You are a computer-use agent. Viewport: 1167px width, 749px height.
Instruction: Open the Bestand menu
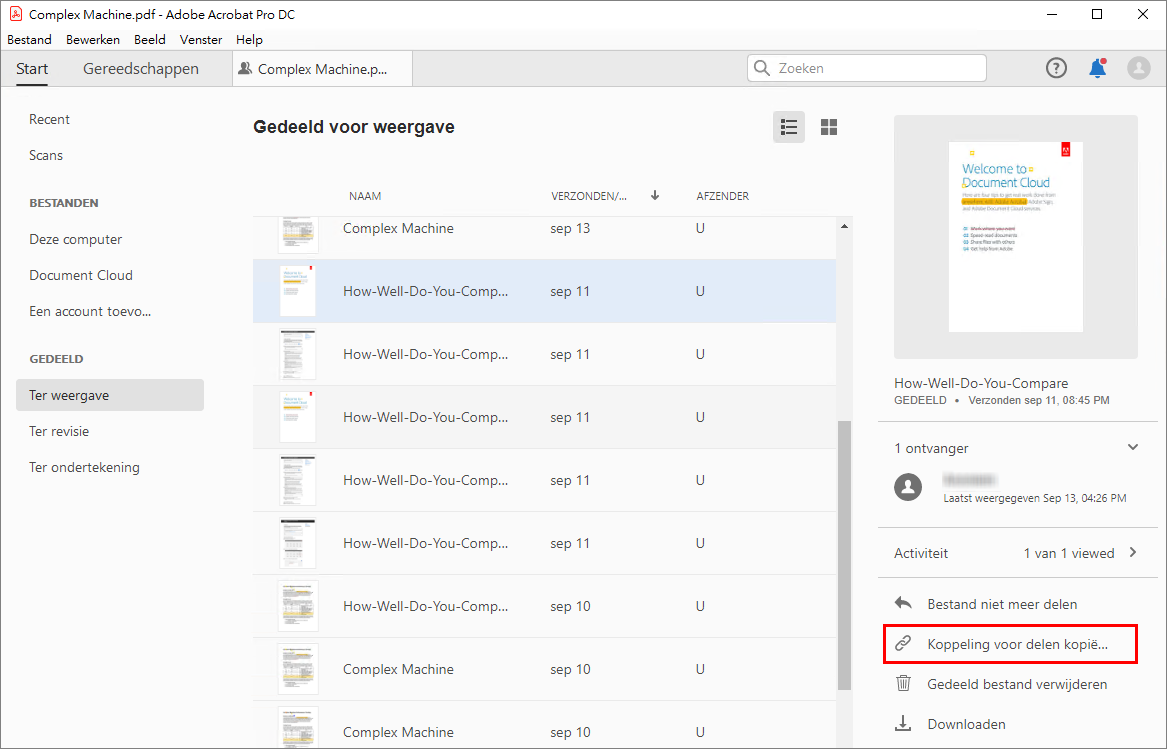coord(29,39)
